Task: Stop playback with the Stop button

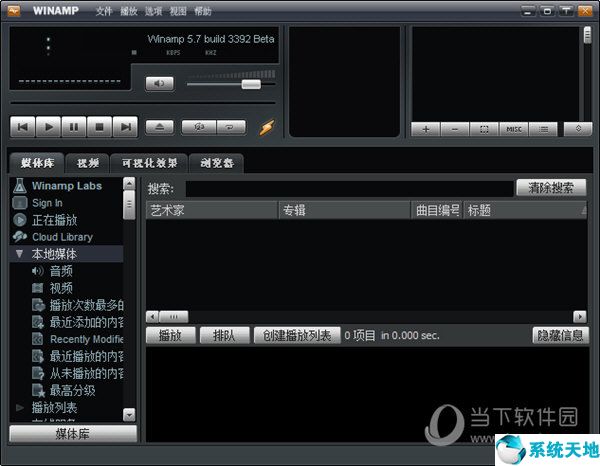Action: [99, 127]
